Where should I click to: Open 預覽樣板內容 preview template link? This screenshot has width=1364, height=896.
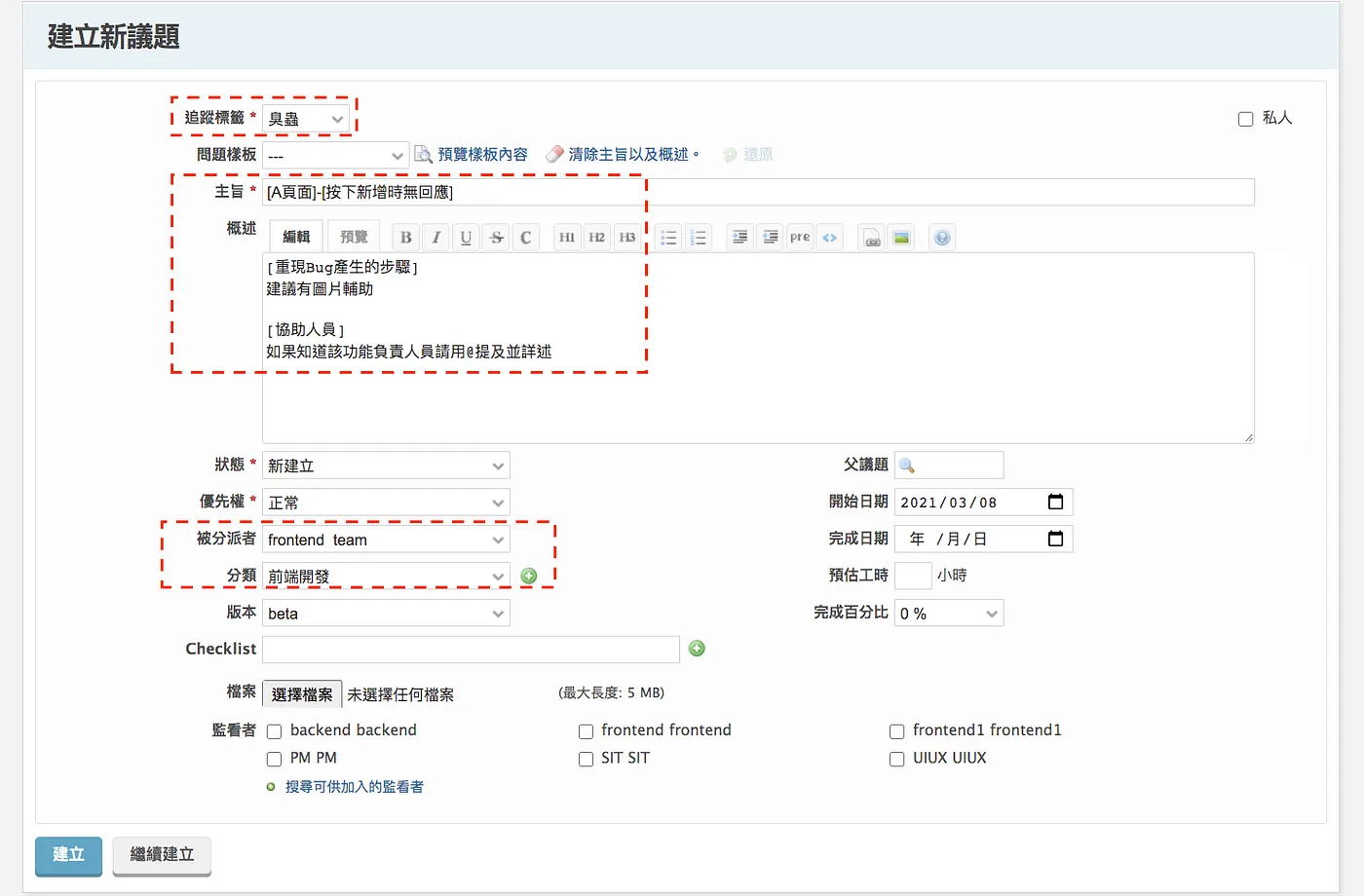[x=482, y=155]
